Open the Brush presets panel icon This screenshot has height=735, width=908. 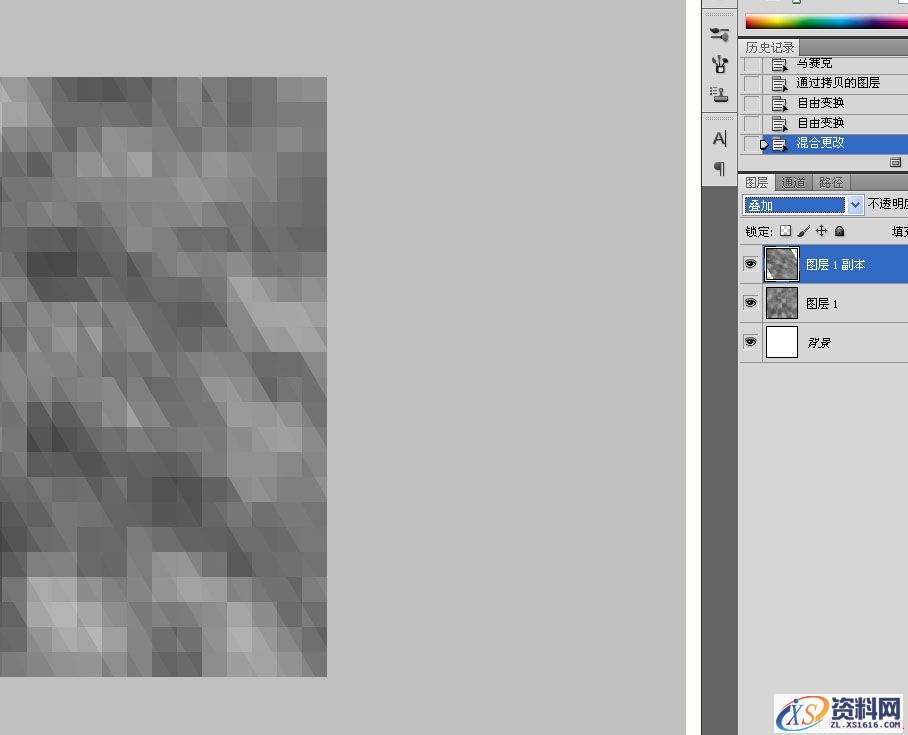pos(719,34)
